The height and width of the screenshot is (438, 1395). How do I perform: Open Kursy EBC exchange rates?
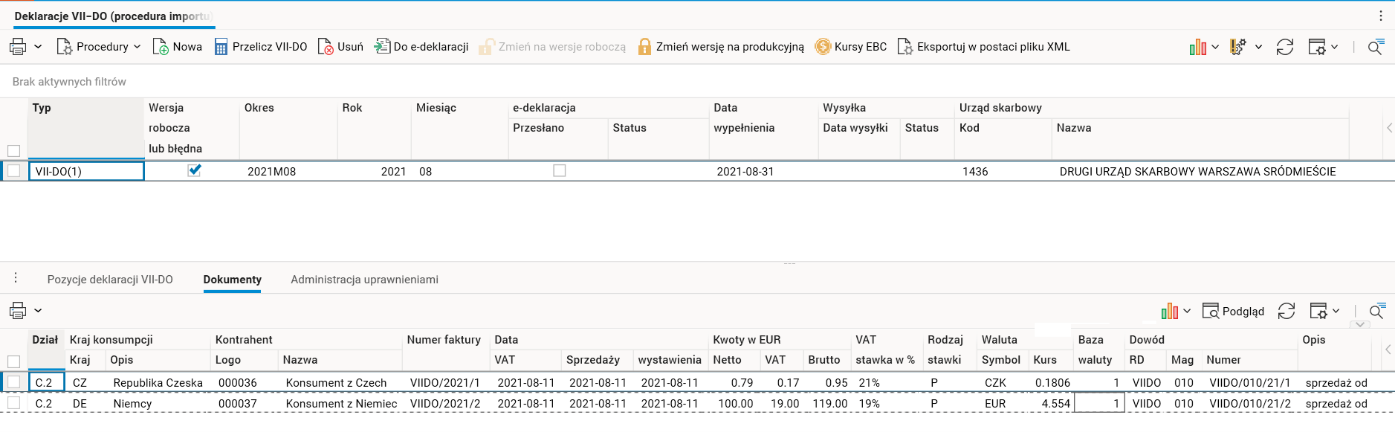(x=823, y=47)
